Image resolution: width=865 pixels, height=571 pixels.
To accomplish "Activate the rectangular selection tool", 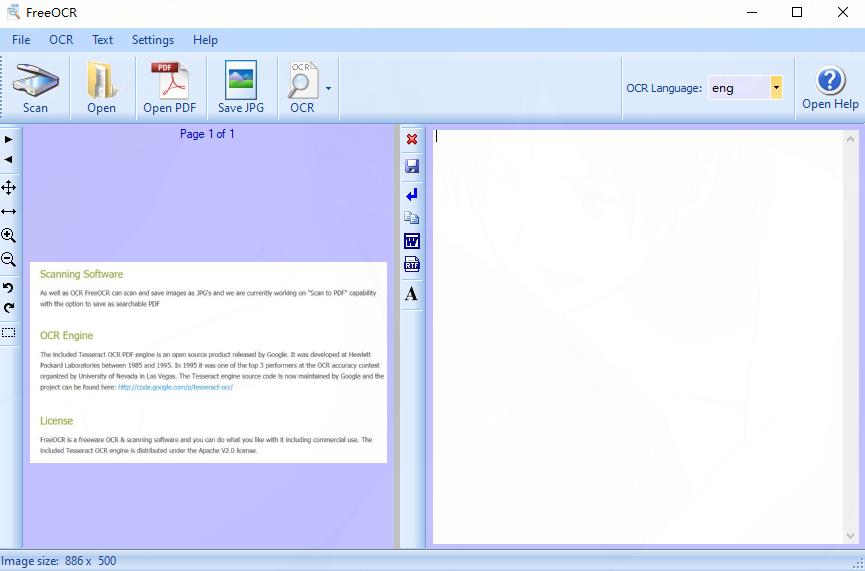I will coord(8,333).
